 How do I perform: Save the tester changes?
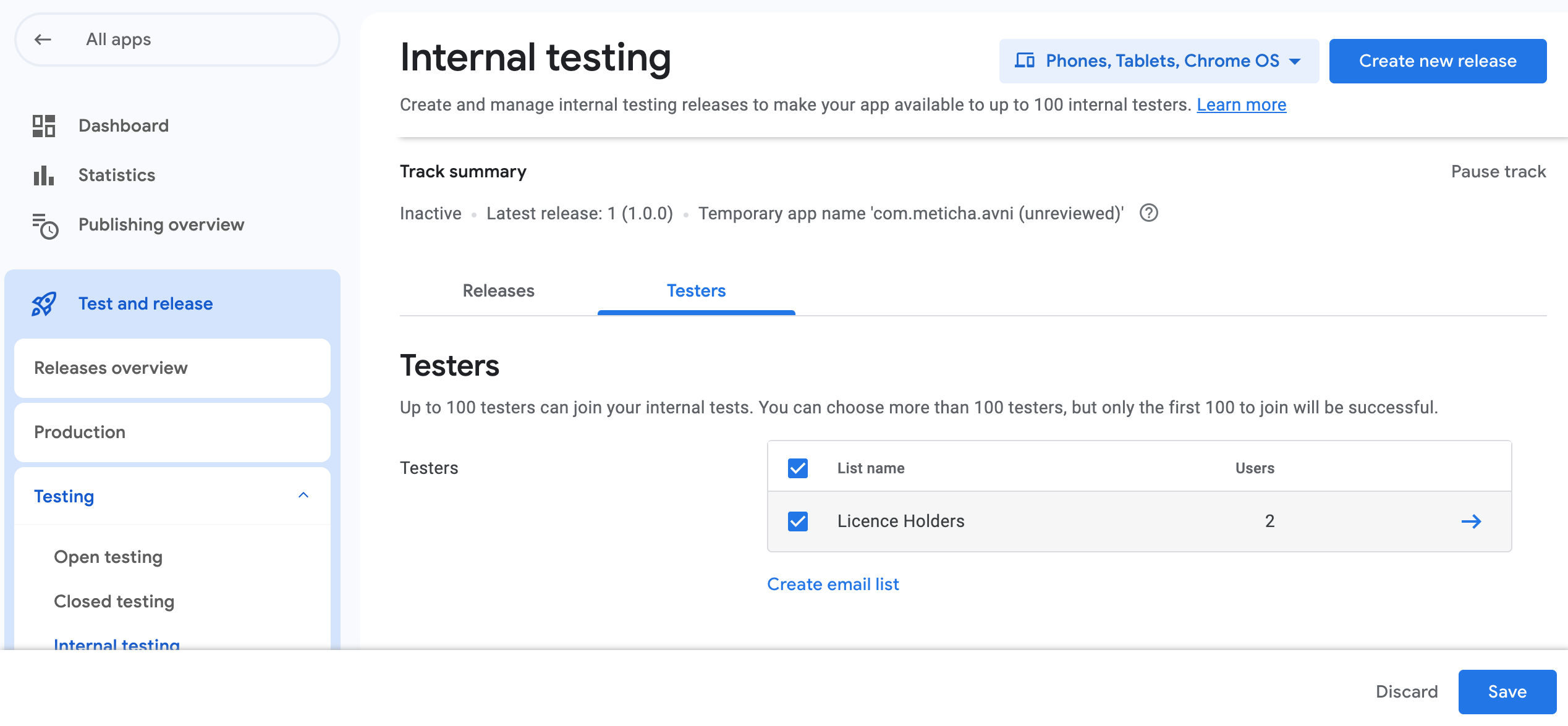pos(1507,691)
